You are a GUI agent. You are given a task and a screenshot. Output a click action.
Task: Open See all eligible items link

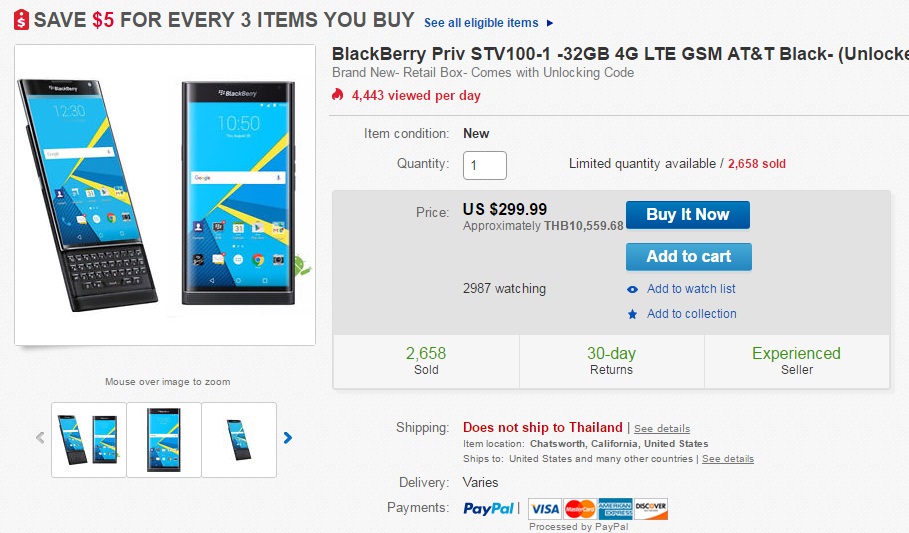click(488, 22)
